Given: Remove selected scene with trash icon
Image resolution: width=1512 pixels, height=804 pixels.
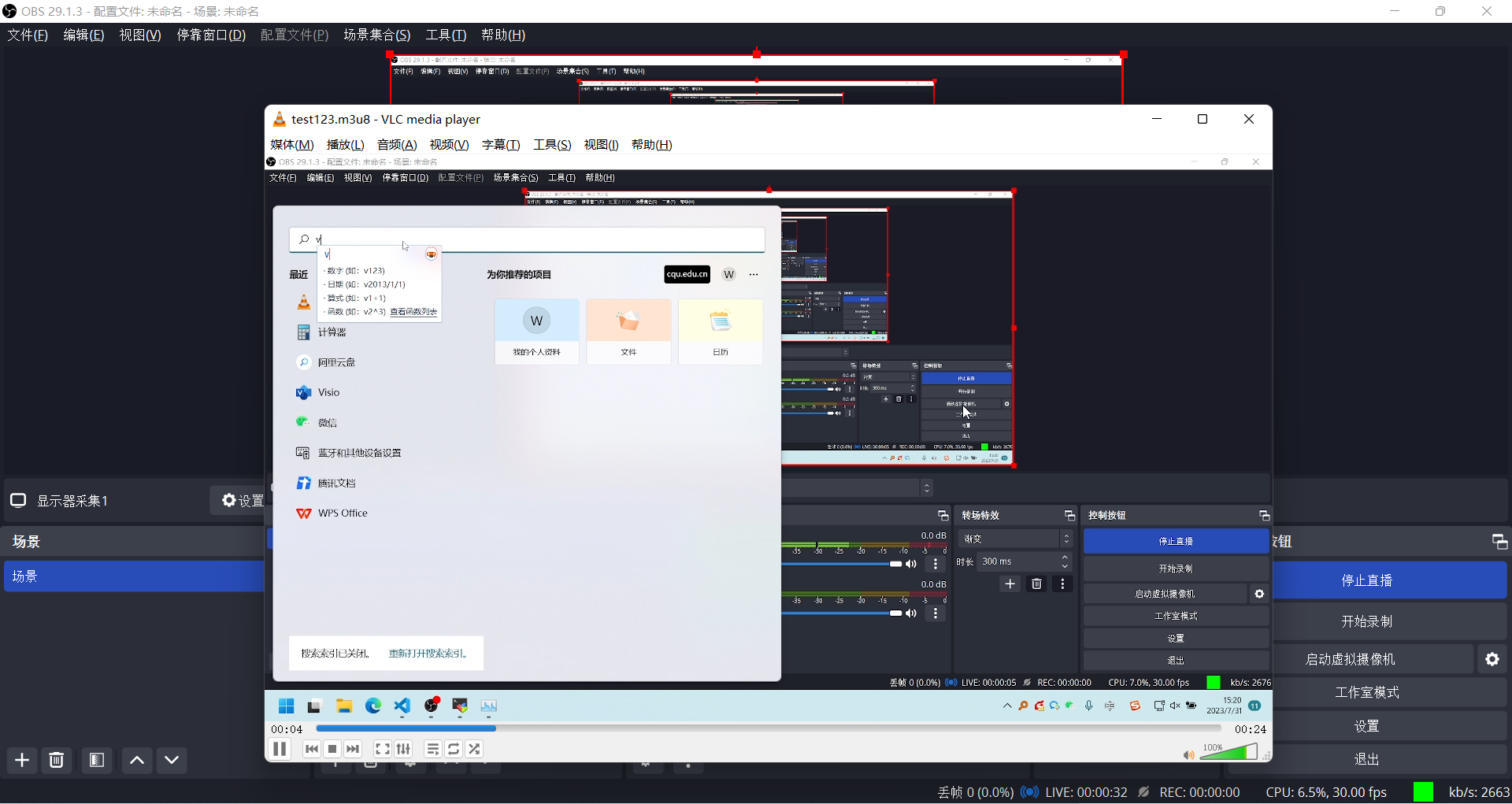Looking at the screenshot, I should click(57, 760).
